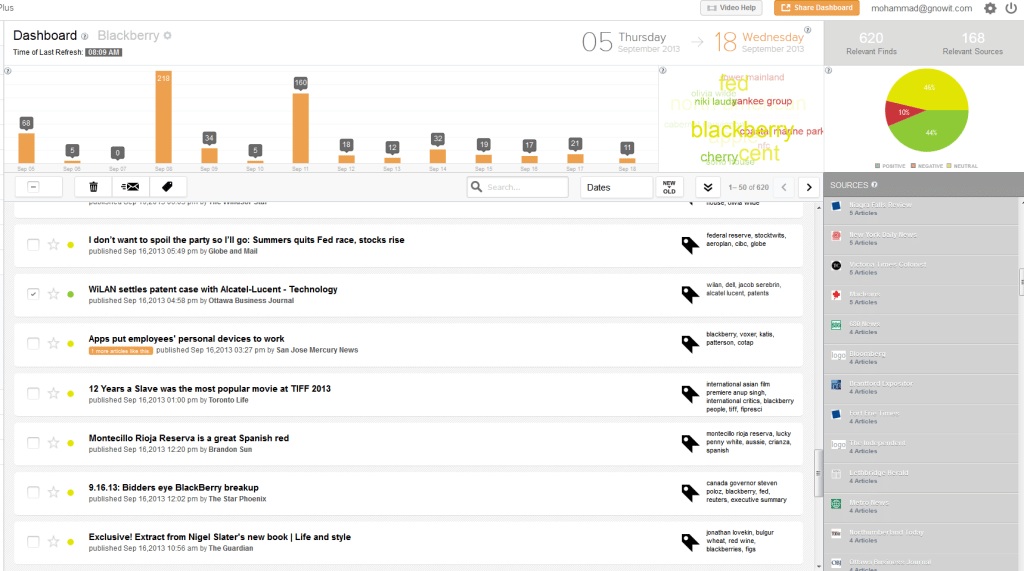Star the Bidders eye BlackBerry breakup article

(54, 492)
